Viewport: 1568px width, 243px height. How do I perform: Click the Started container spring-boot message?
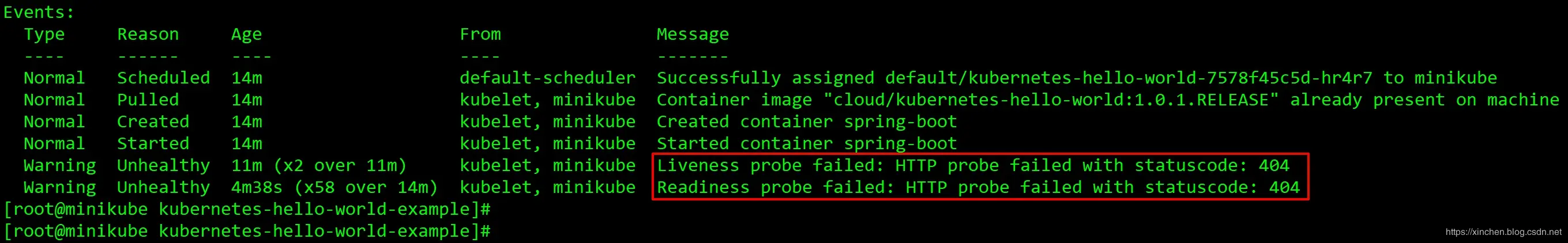[807, 143]
